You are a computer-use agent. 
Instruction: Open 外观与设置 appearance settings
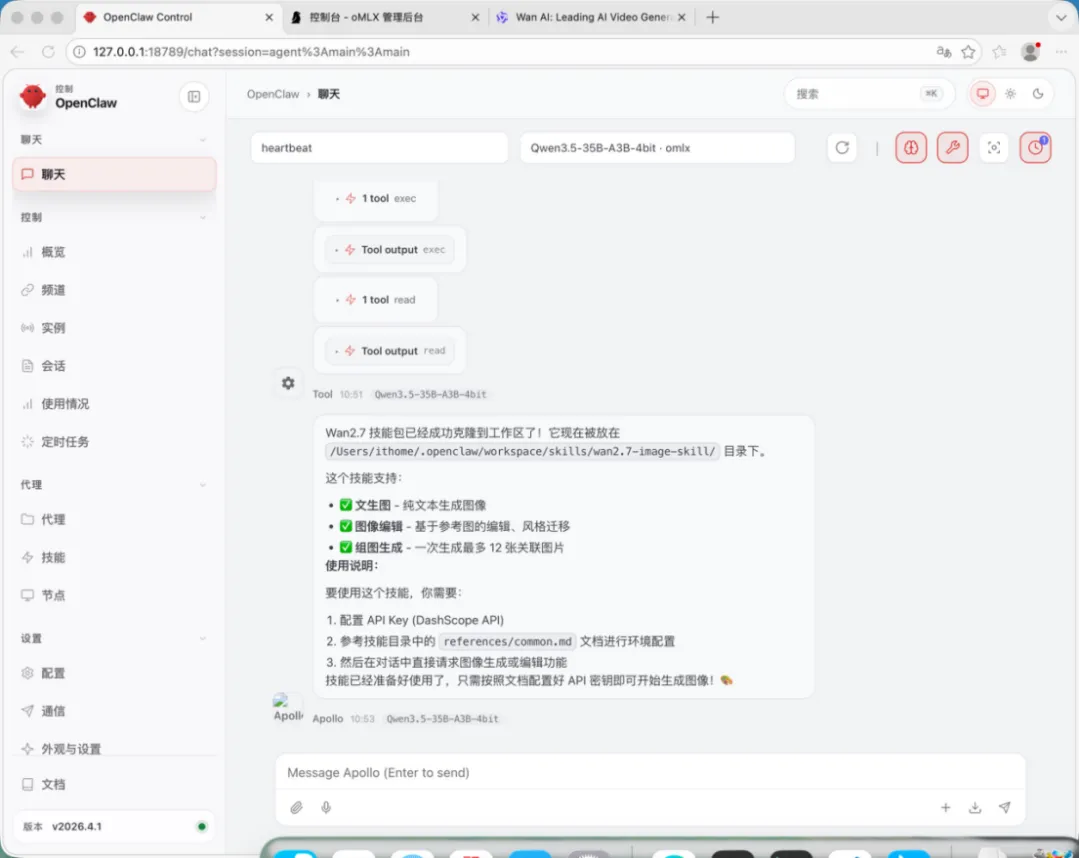[114, 749]
